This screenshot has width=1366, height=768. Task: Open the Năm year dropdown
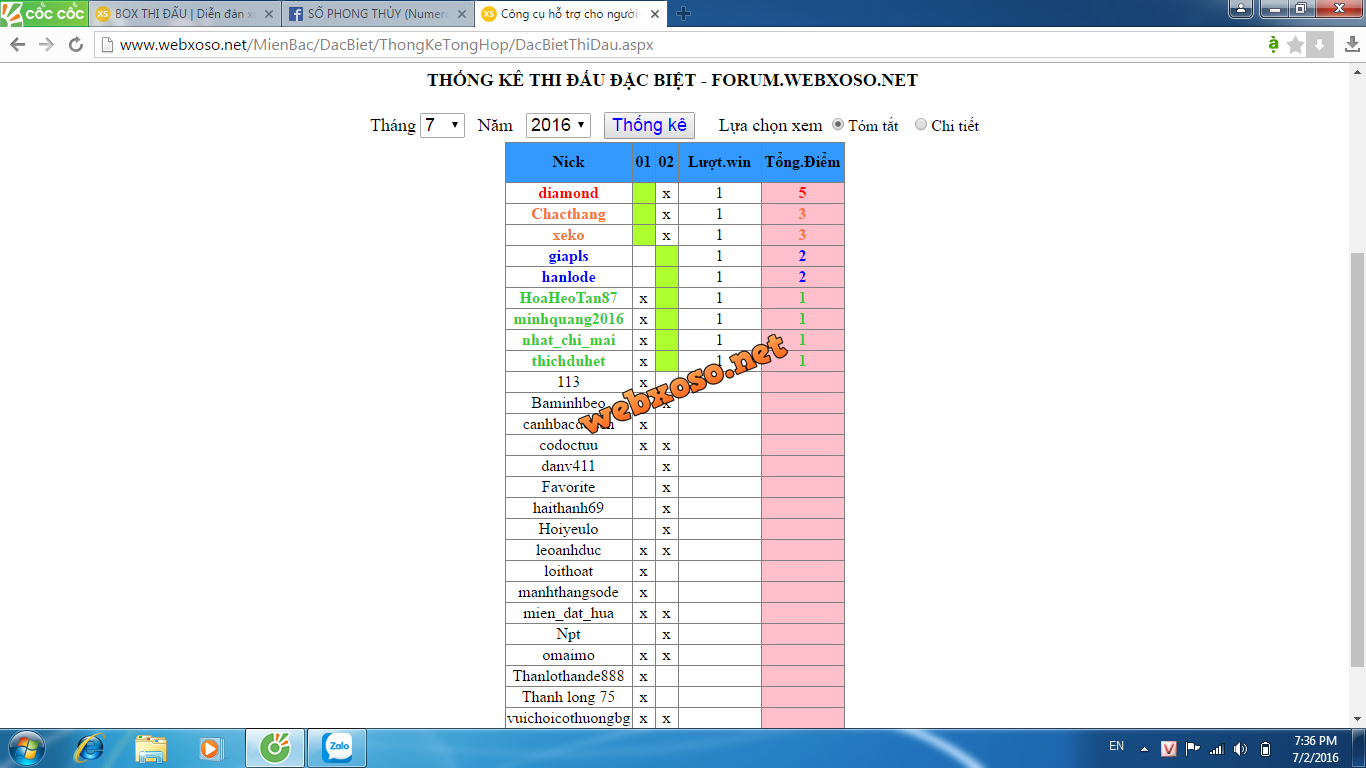(x=558, y=125)
